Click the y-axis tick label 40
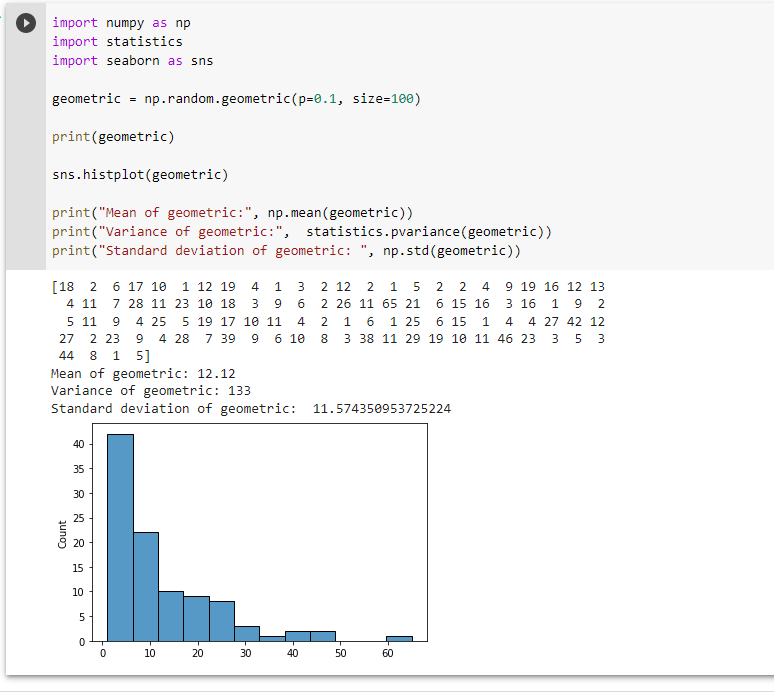The image size is (774, 697). [x=78, y=444]
